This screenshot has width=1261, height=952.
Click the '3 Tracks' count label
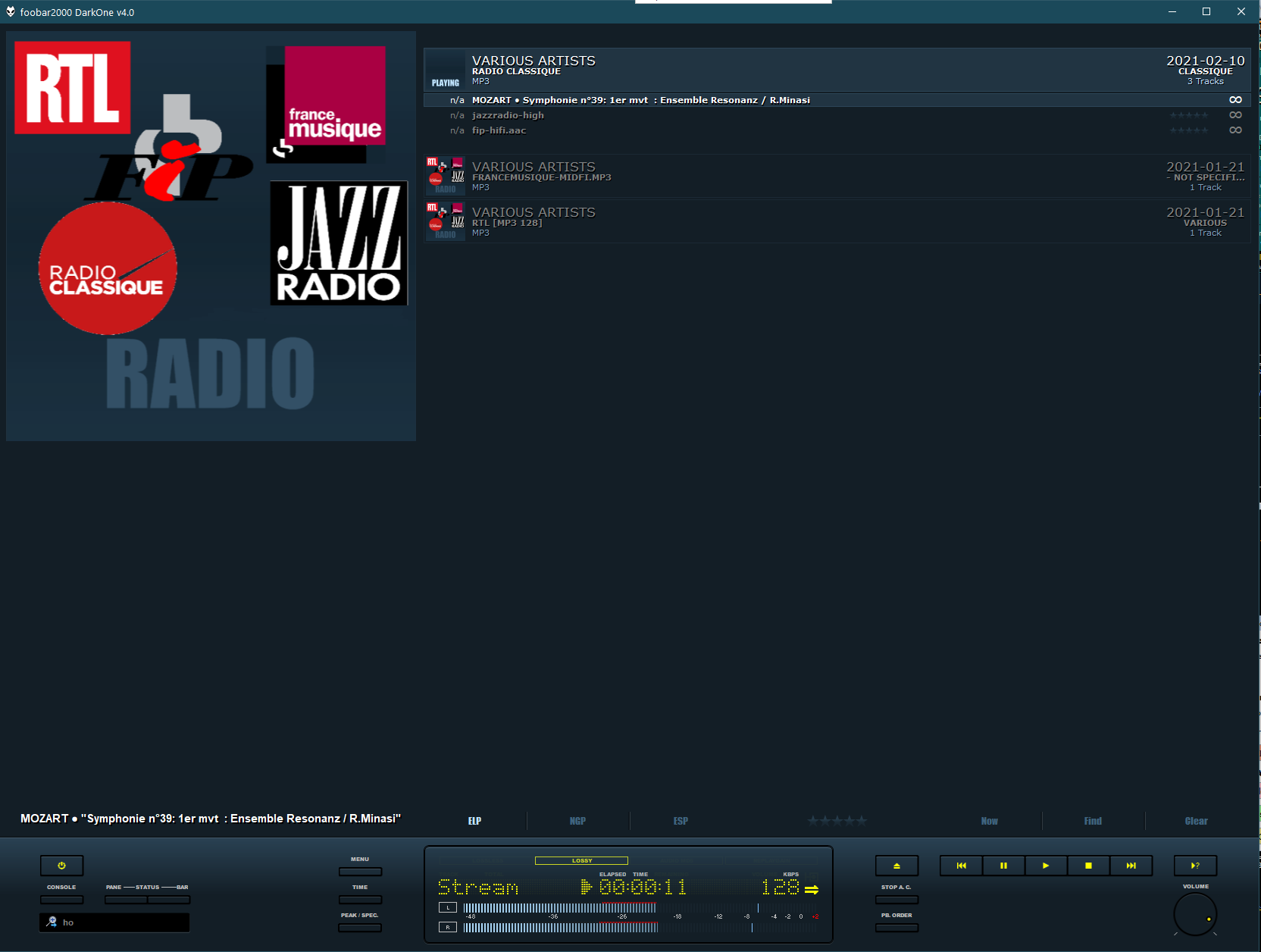coord(1205,81)
